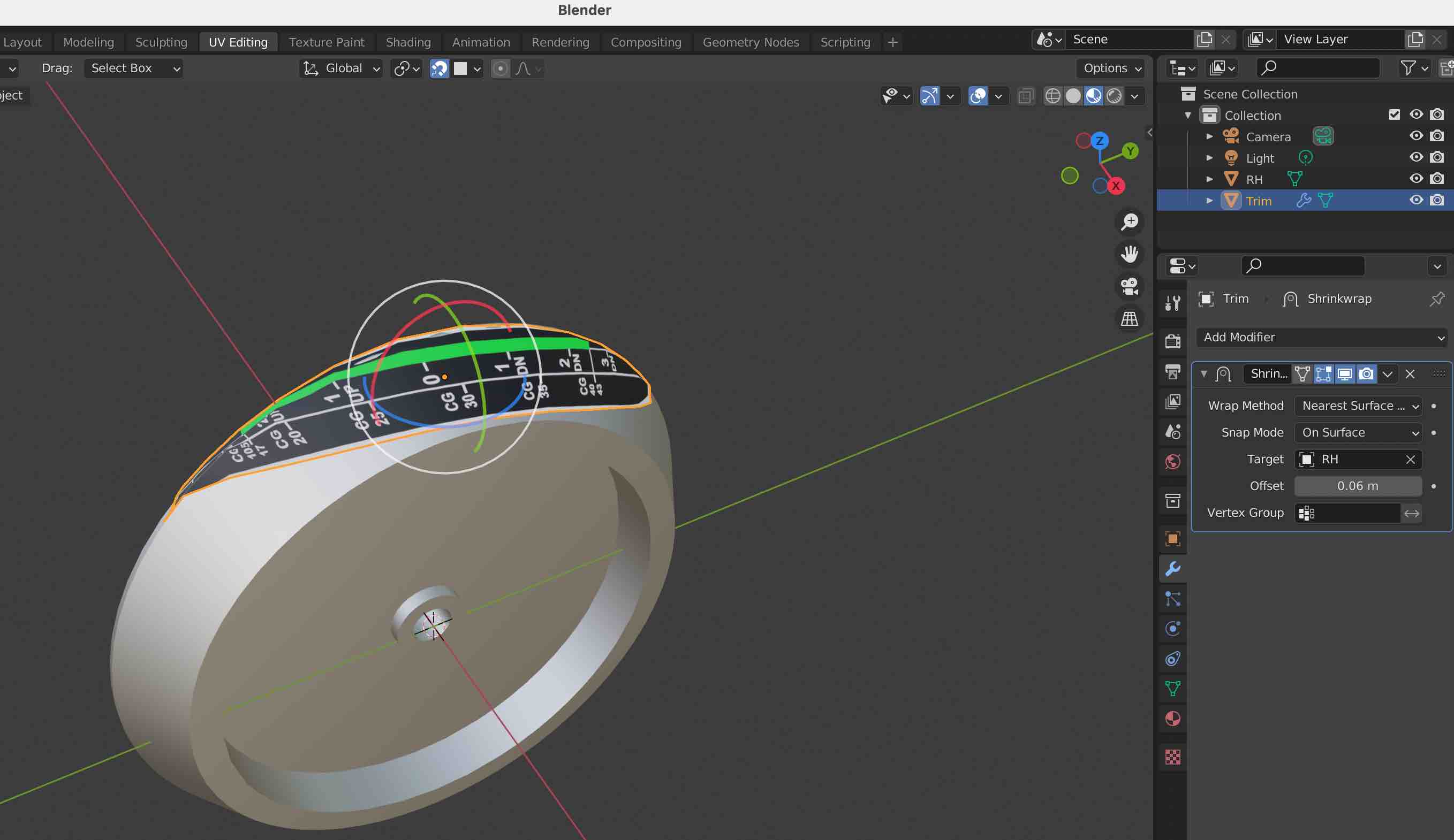Image resolution: width=1454 pixels, height=840 pixels.
Task: Open the proportional editing falloff menu
Action: point(528,68)
